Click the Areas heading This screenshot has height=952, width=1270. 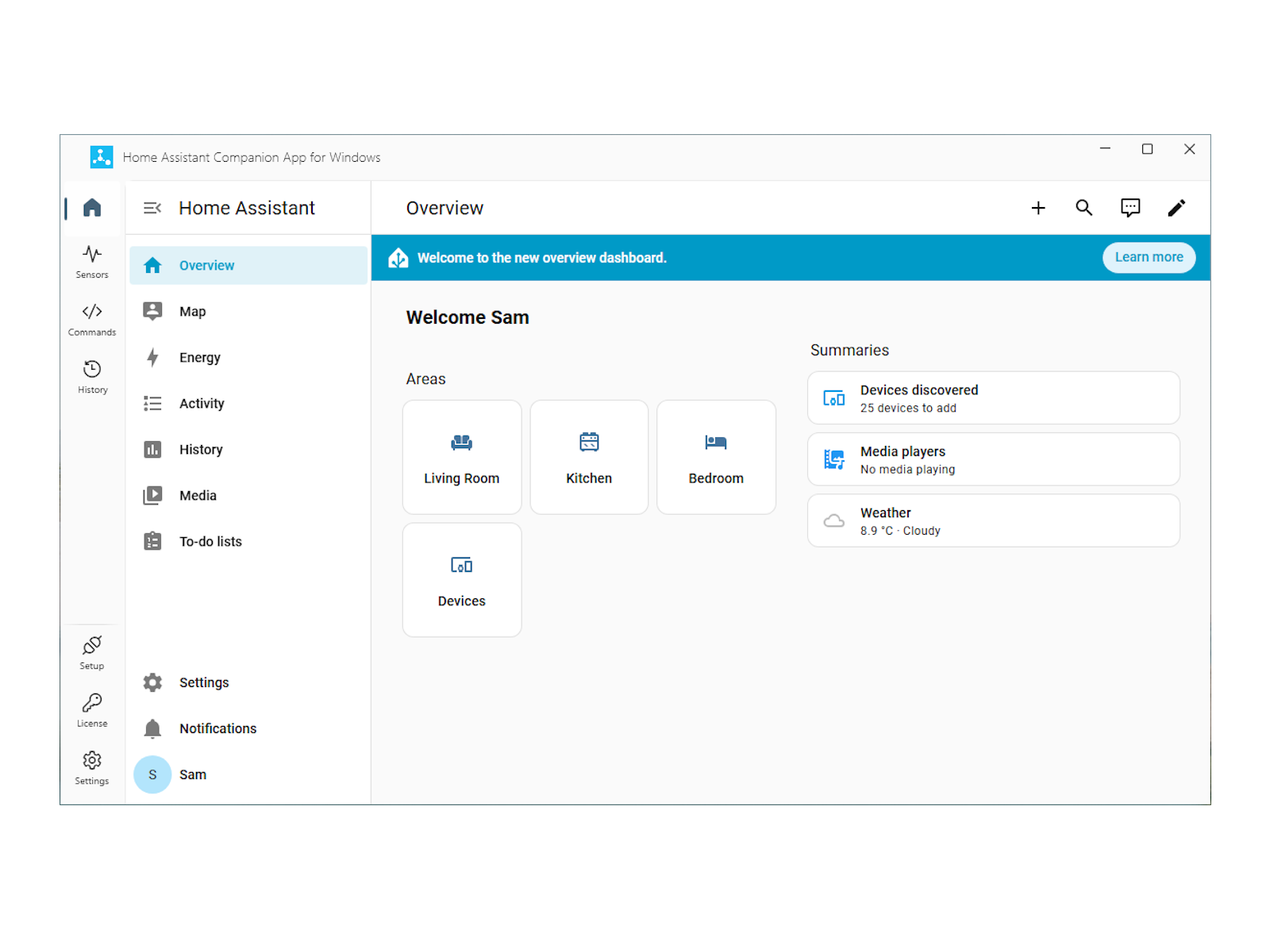(x=426, y=379)
